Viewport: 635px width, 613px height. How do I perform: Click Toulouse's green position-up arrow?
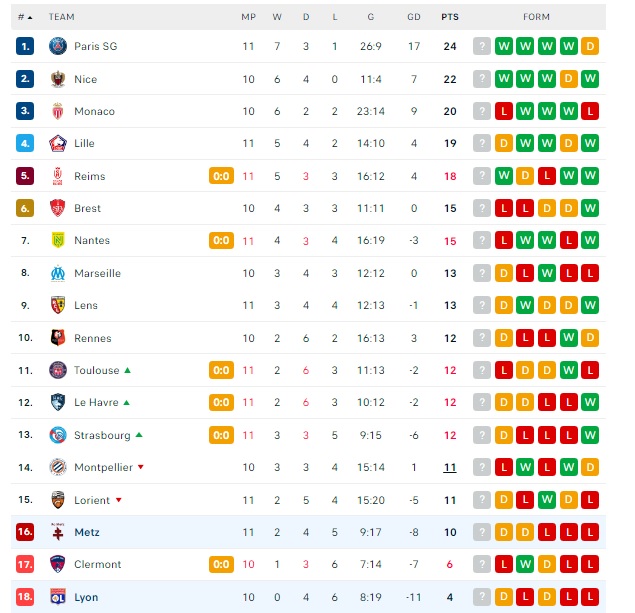coord(128,370)
